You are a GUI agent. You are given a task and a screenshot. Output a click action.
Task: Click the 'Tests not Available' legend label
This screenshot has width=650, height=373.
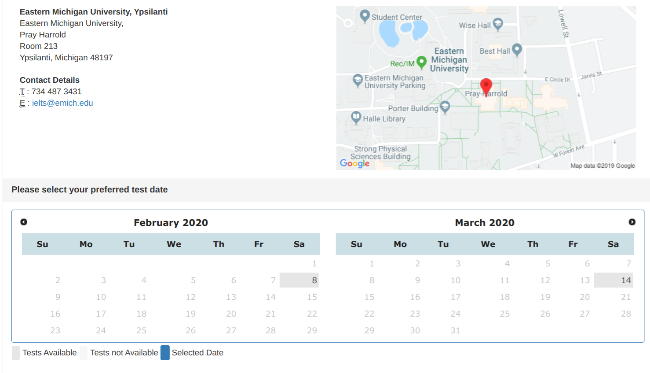(x=124, y=353)
